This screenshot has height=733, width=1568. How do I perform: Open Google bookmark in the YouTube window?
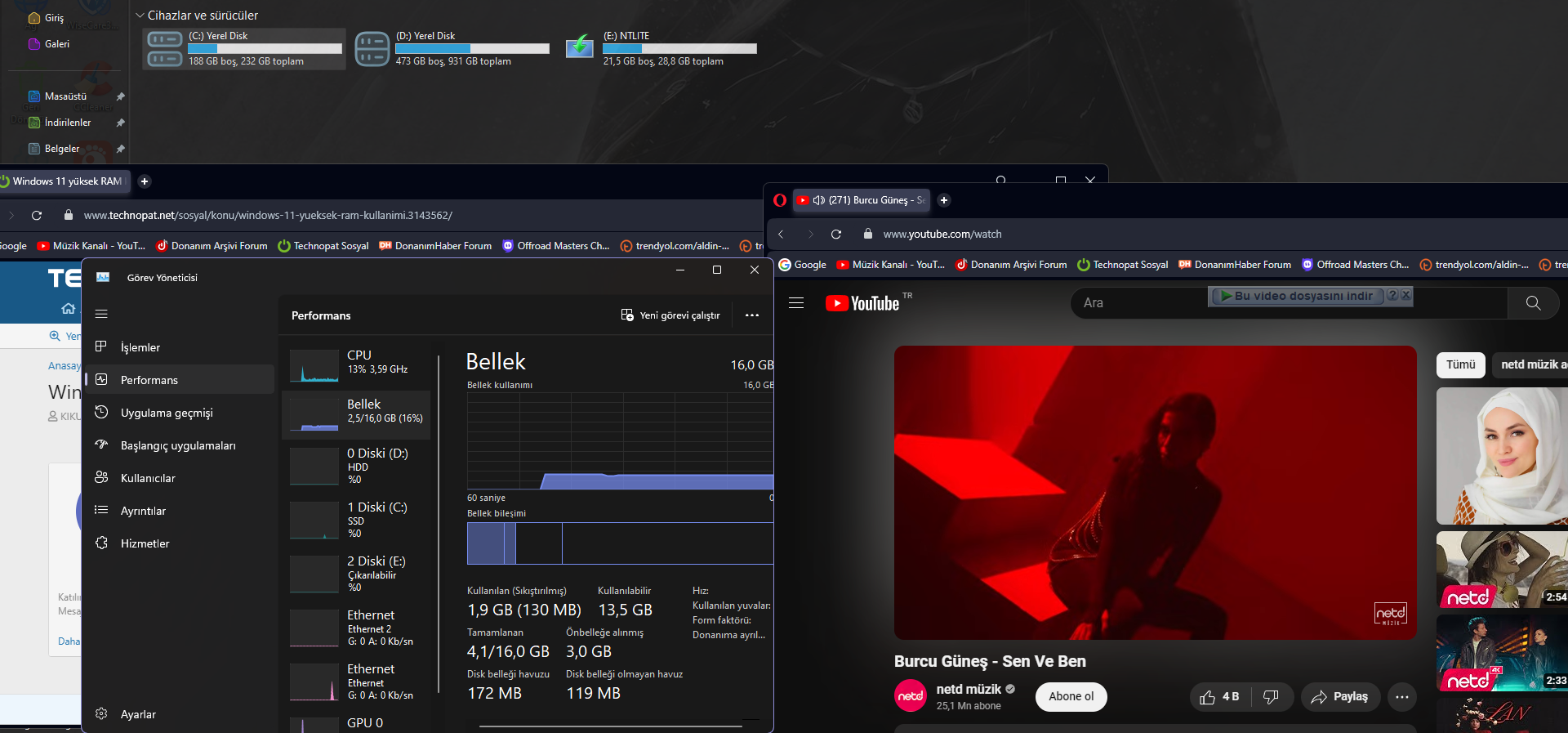point(802,265)
